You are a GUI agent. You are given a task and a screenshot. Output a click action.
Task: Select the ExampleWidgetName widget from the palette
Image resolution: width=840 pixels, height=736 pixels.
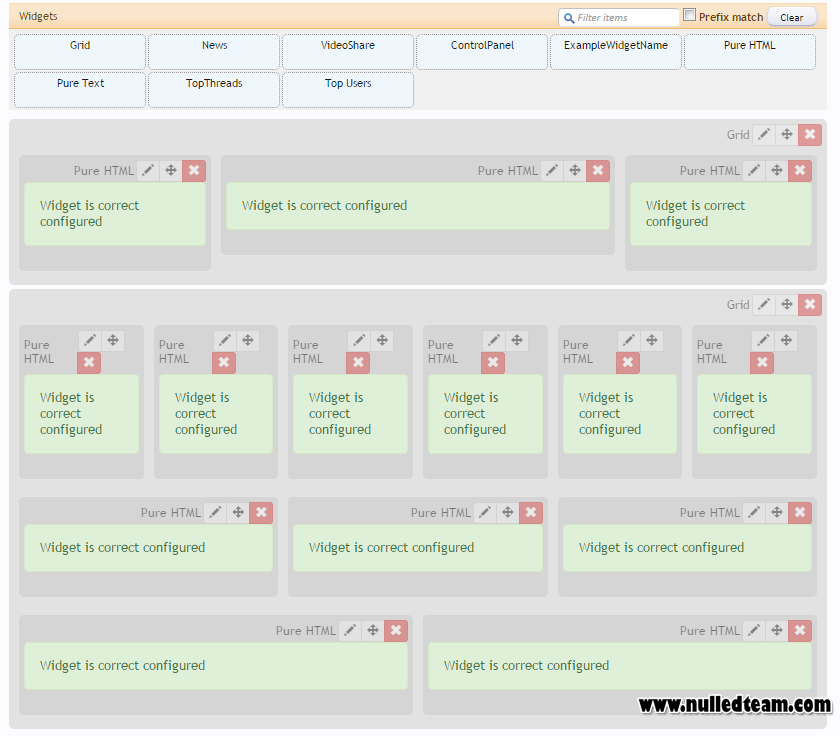click(616, 52)
